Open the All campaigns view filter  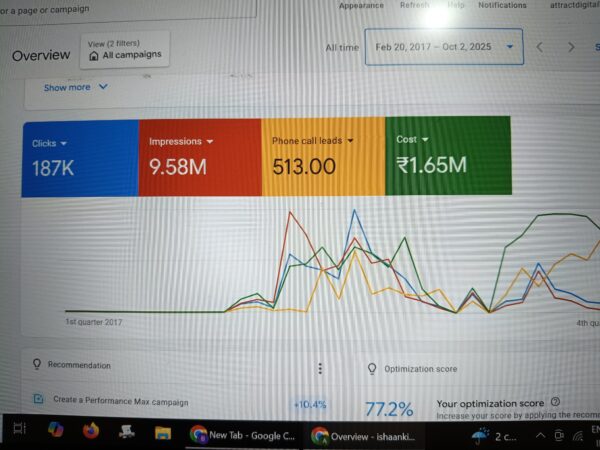click(125, 54)
